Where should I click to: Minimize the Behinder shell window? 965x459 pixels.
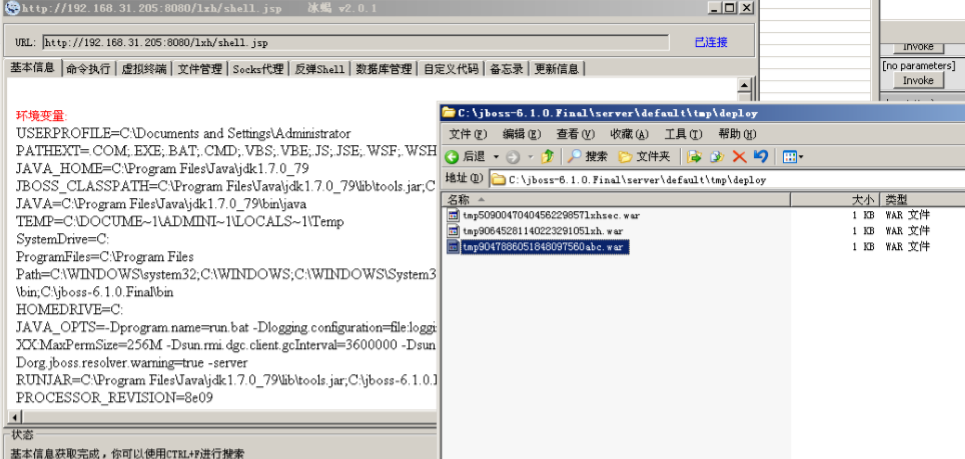tap(715, 7)
